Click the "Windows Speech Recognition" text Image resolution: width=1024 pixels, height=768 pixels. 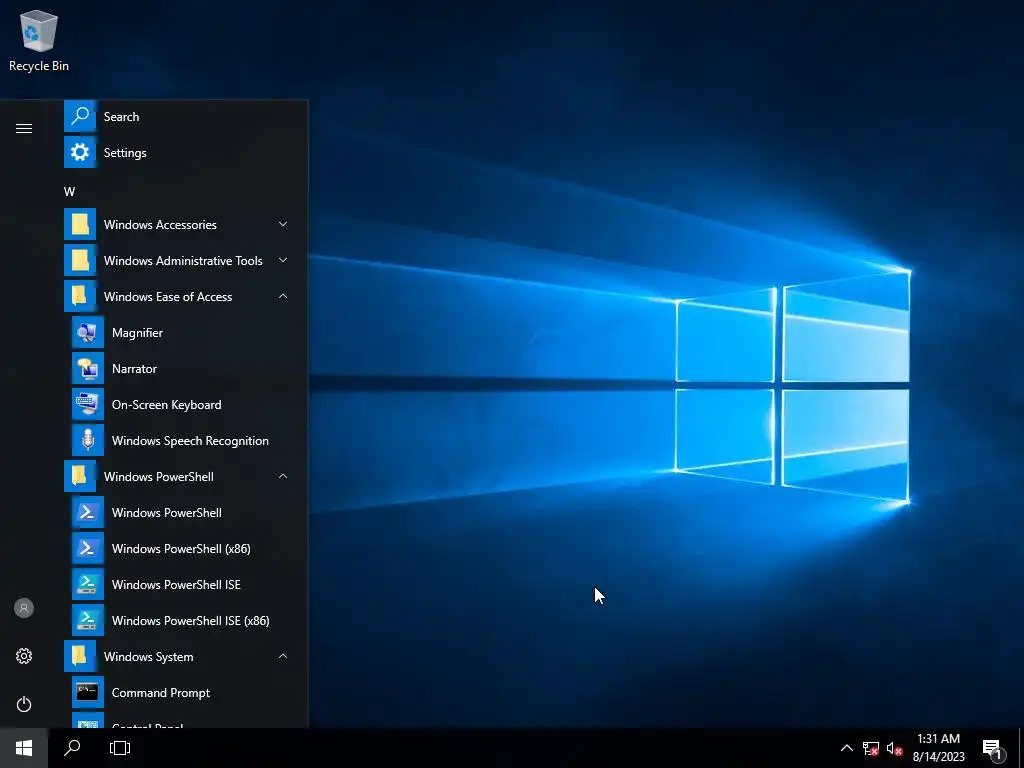click(190, 441)
